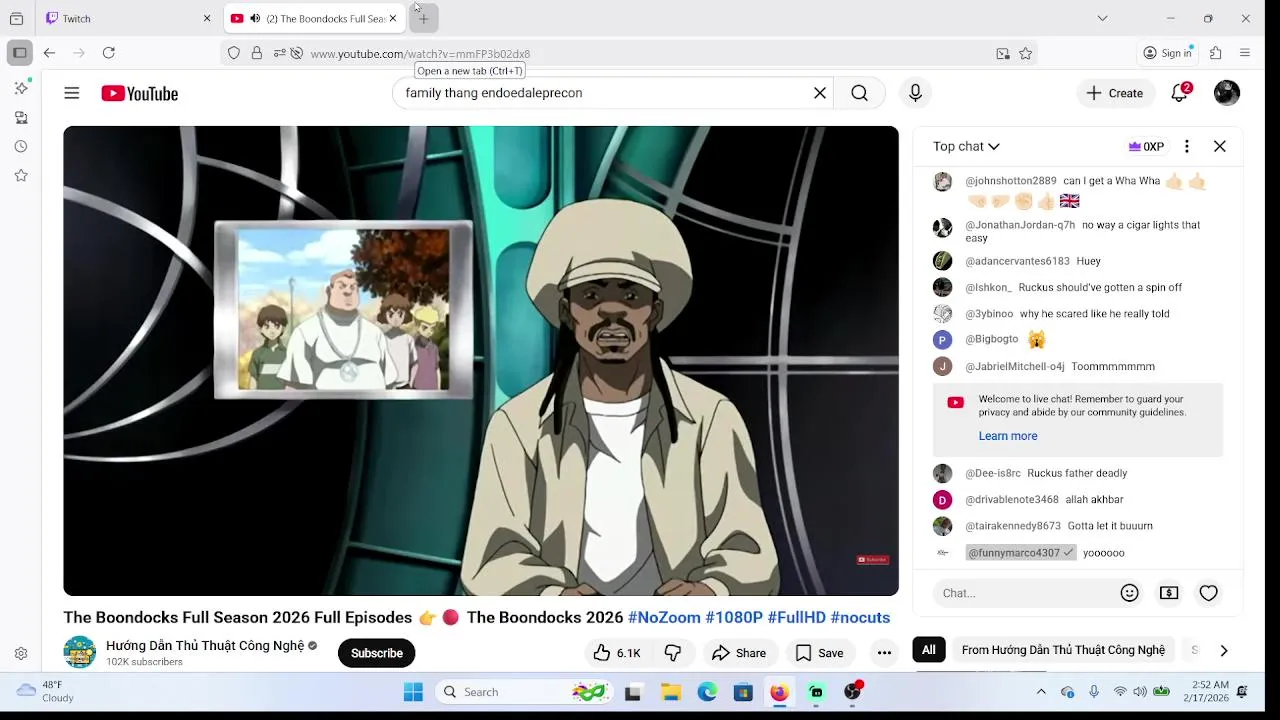Open browser extensions puzzle icon

coord(1216,53)
